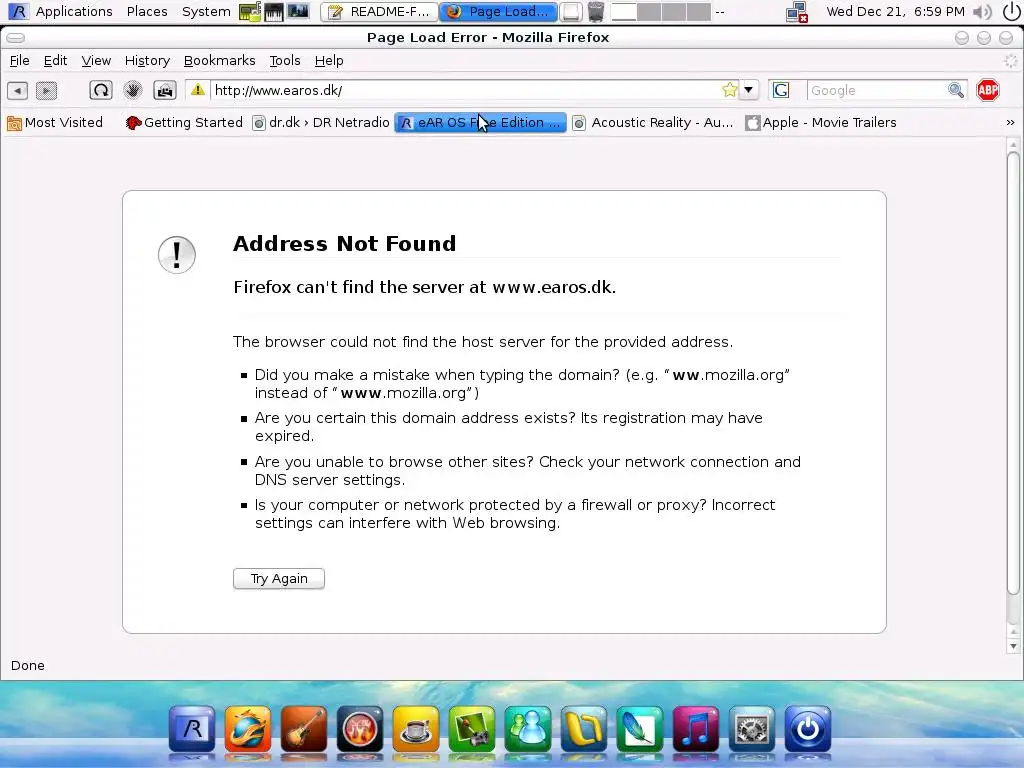Launch the music notes dock icon

click(x=696, y=729)
